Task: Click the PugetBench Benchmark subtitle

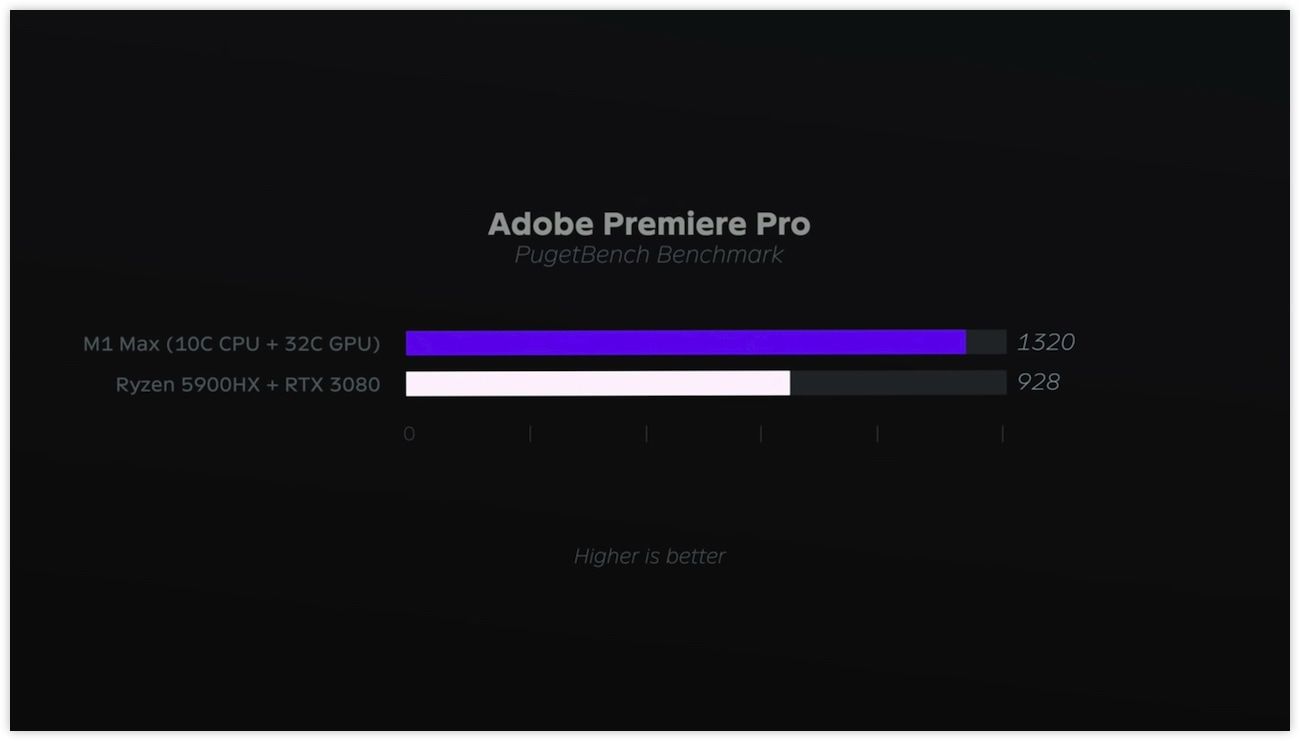Action: (x=649, y=255)
